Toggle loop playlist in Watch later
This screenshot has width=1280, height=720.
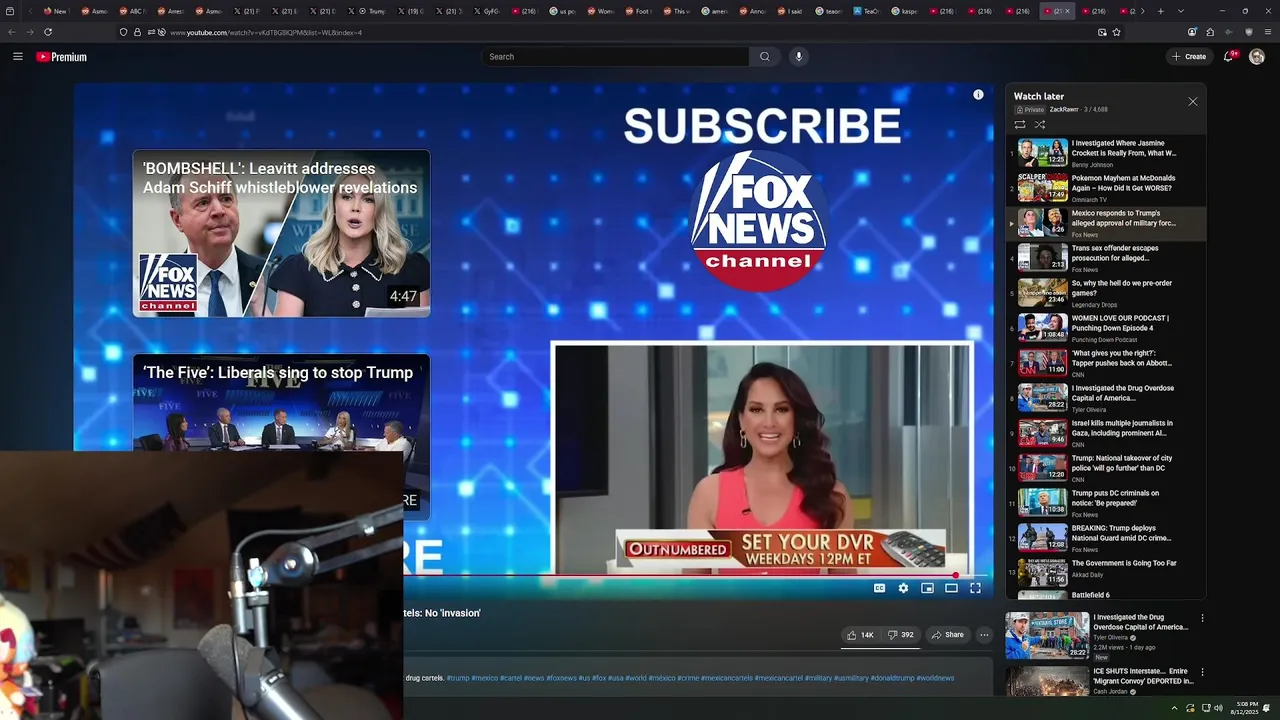click(x=1020, y=125)
